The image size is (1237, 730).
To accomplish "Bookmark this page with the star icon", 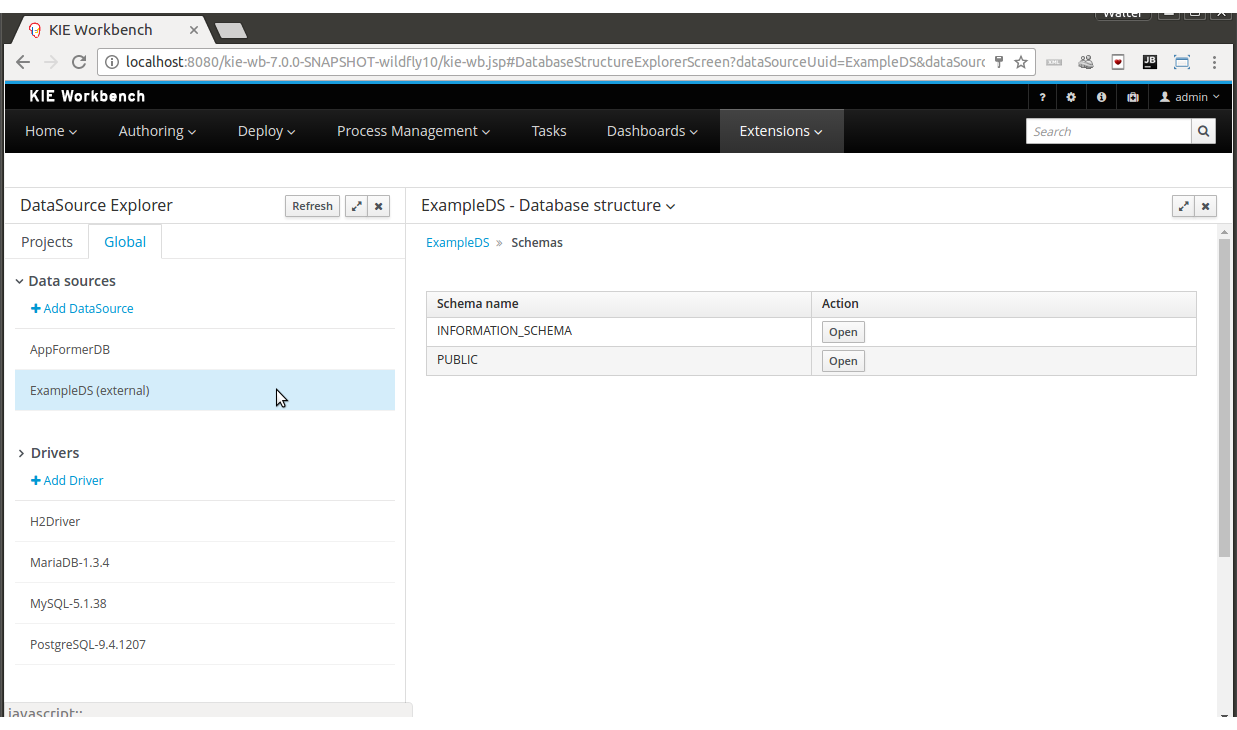I will (1020, 62).
